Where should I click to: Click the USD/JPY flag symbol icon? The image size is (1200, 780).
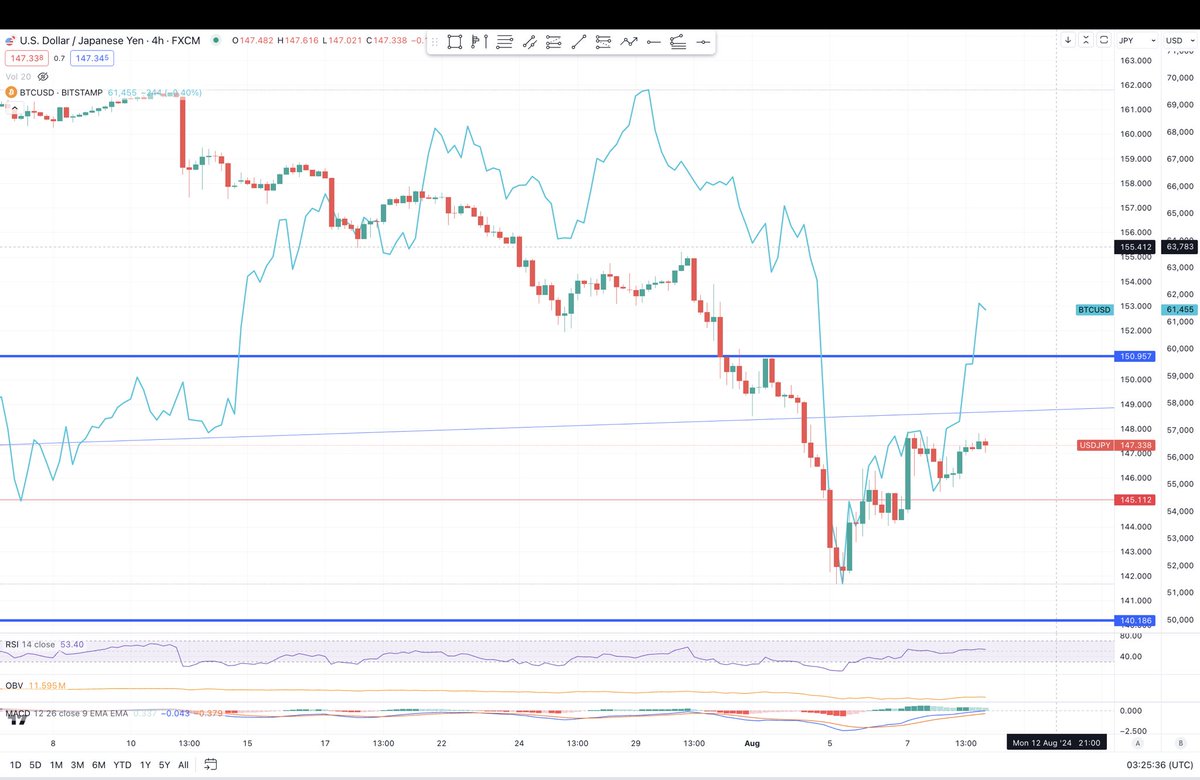coord(10,41)
